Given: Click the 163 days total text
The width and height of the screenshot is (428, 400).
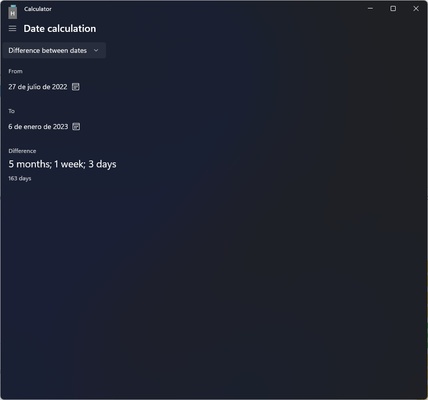Looking at the screenshot, I should point(20,178).
